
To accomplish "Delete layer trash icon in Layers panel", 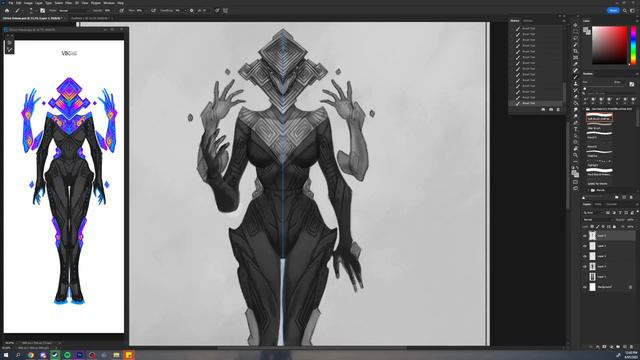I will [x=631, y=347].
